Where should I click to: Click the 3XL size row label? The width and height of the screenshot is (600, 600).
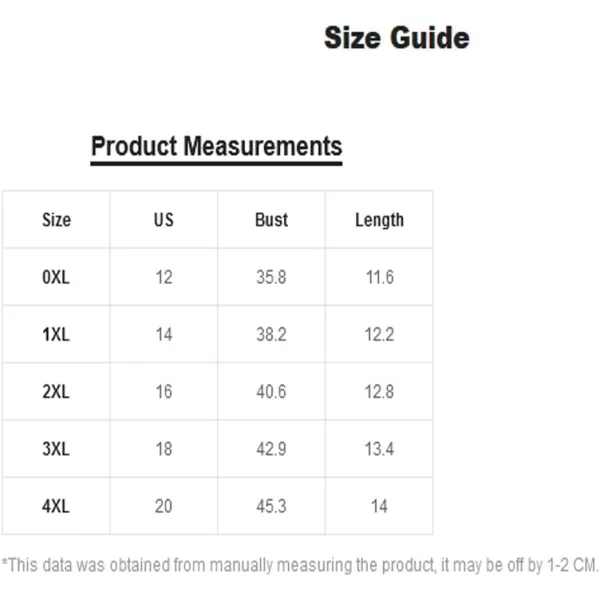56,449
